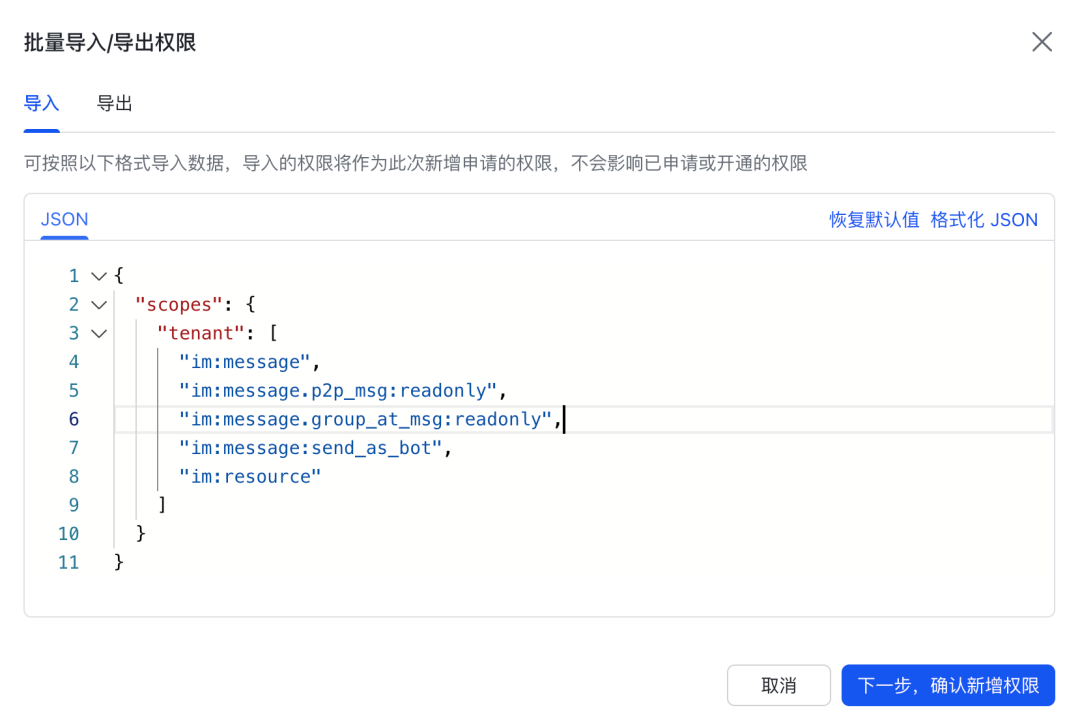
Task: Select the JSON editor language tab
Action: click(63, 219)
